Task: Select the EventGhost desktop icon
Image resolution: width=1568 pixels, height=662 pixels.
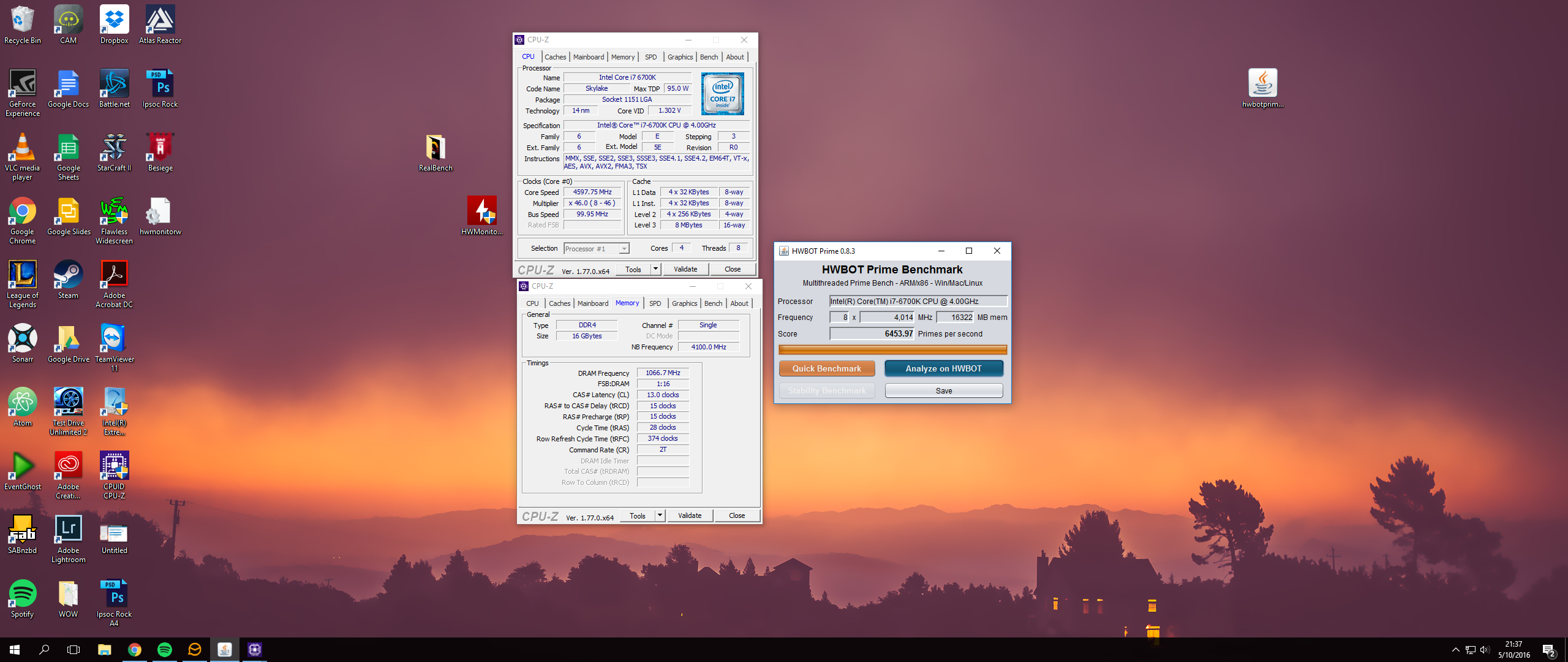Action: click(23, 471)
